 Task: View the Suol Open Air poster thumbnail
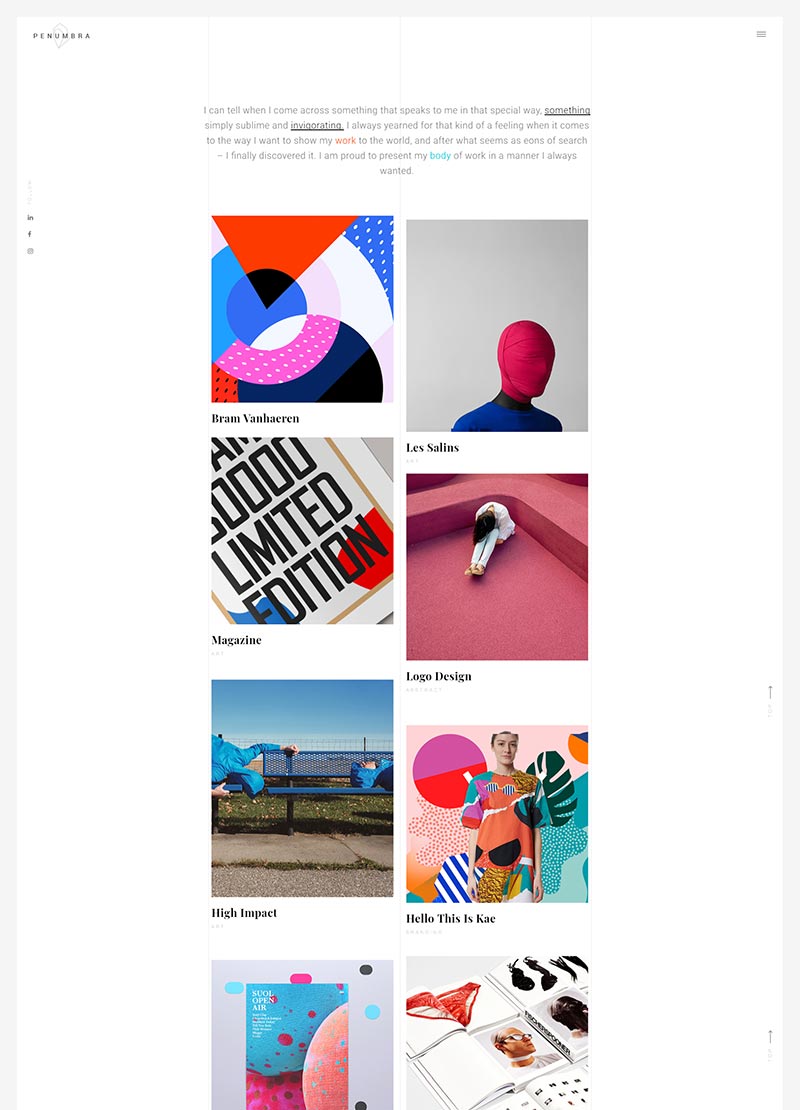point(302,1034)
